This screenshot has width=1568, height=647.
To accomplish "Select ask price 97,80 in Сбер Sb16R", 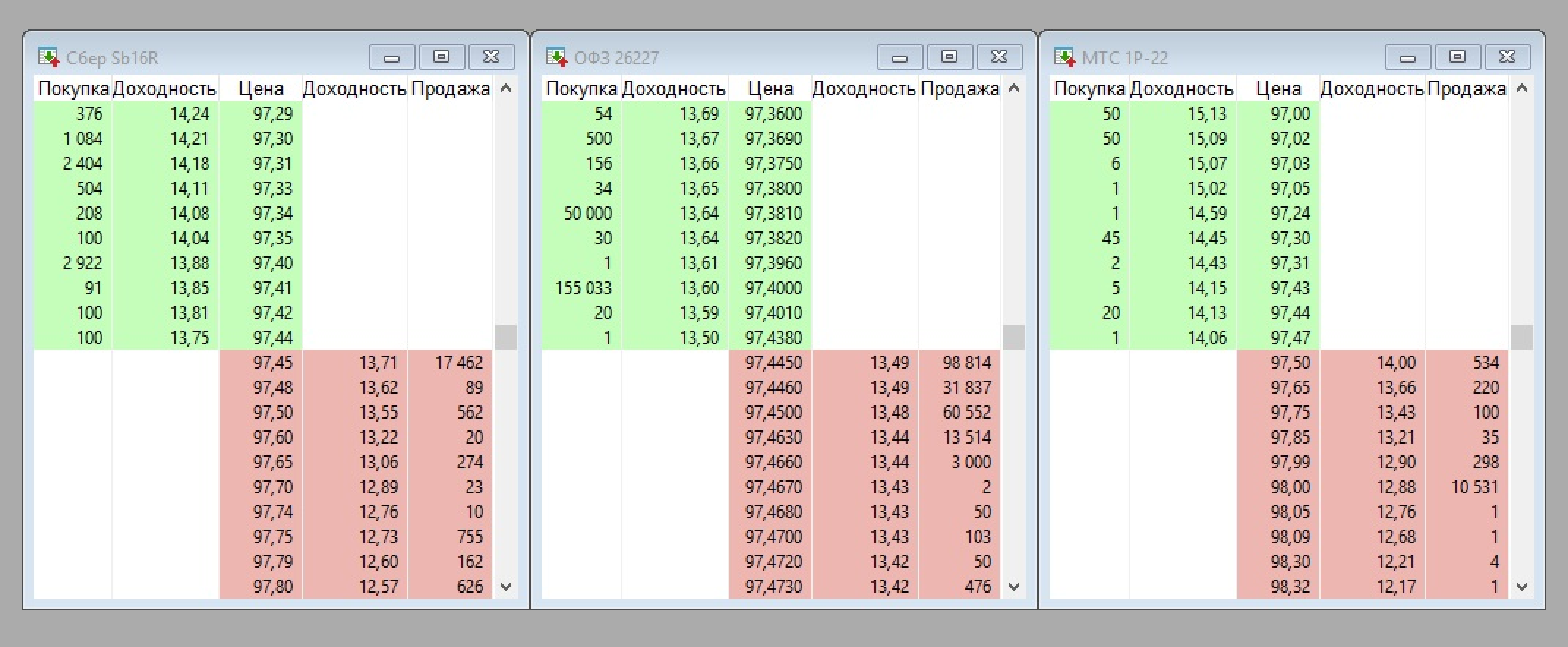I will (273, 586).
